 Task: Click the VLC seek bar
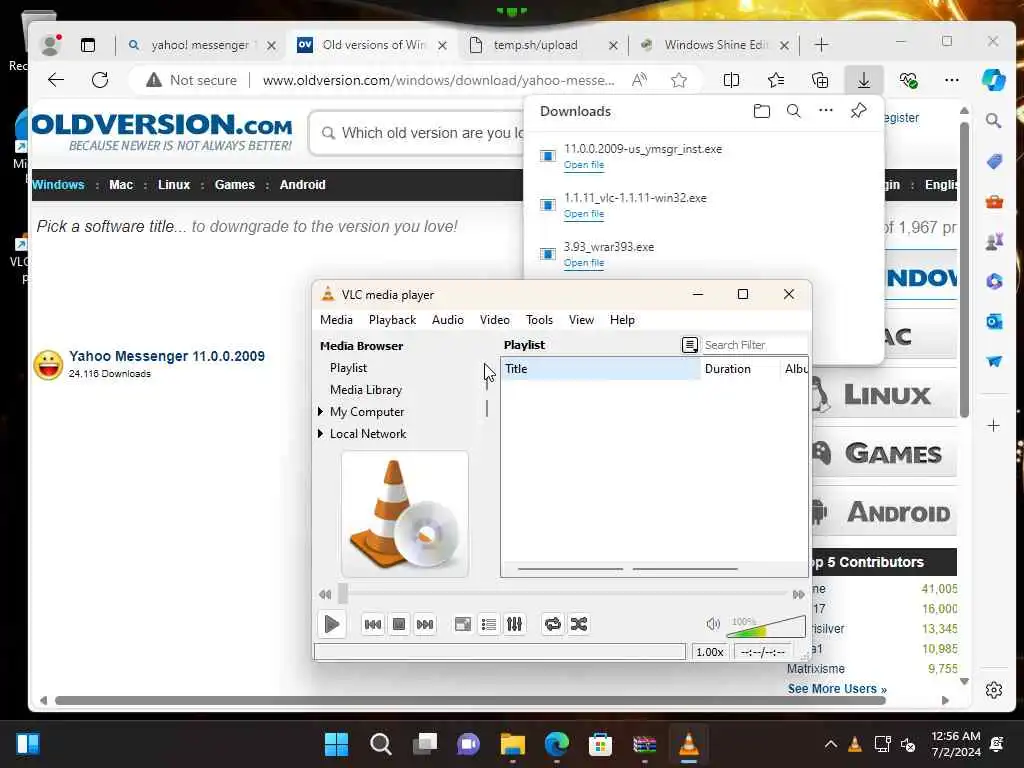point(566,593)
